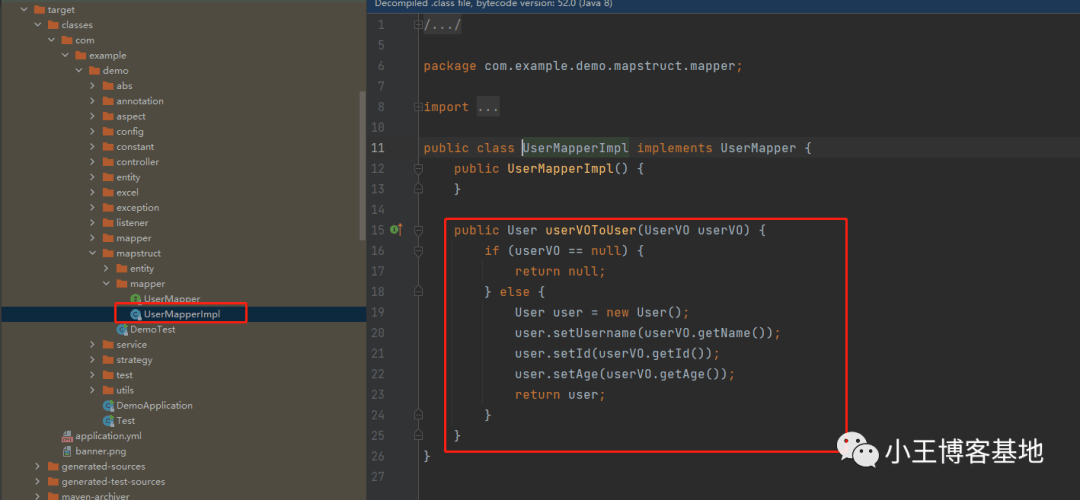The image size is (1080, 500).
Task: Click the implements gutter icon at line 15
Action: pyautogui.click(x=396, y=230)
